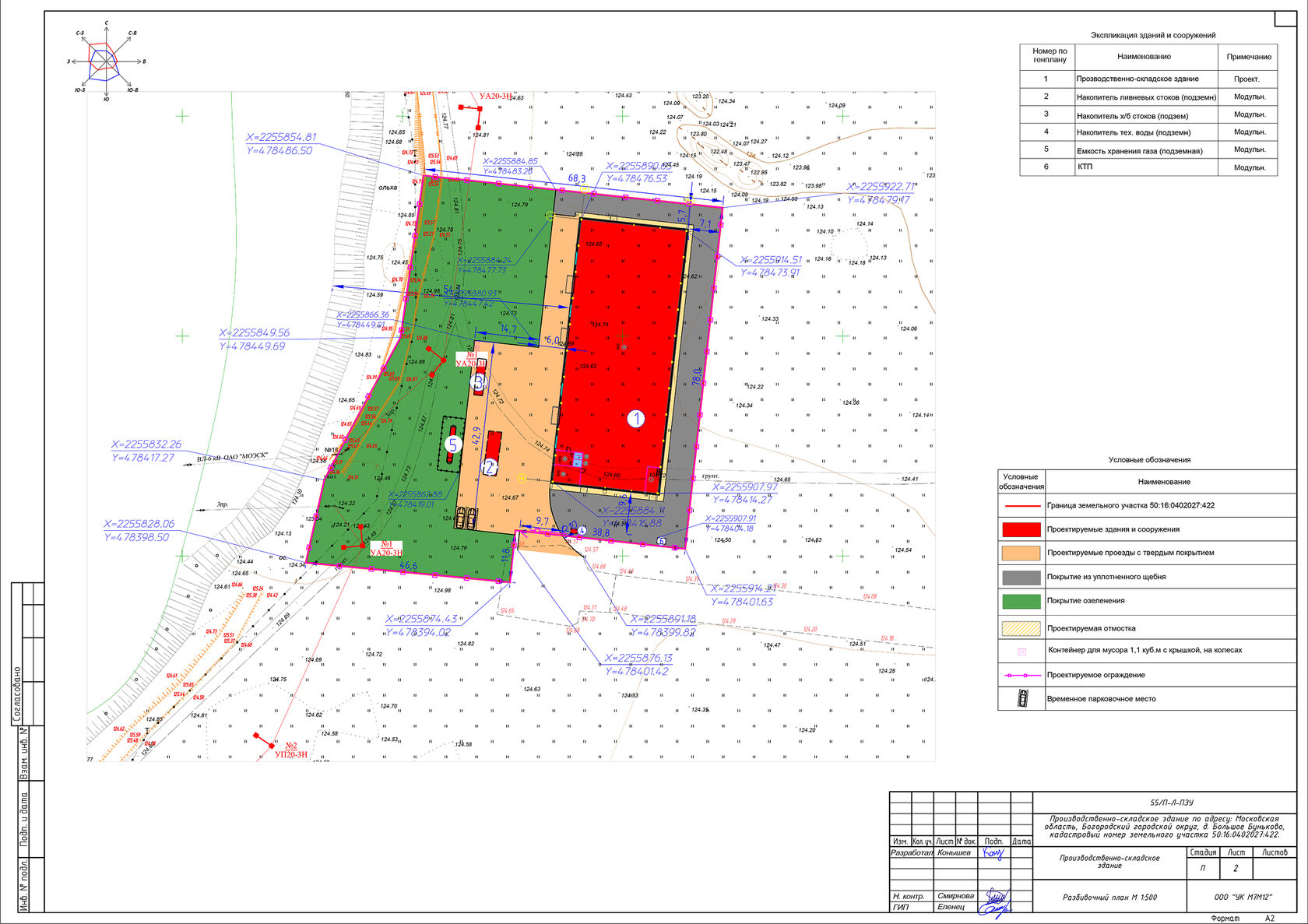Click the 'ольха' vegetation label

tap(388, 187)
